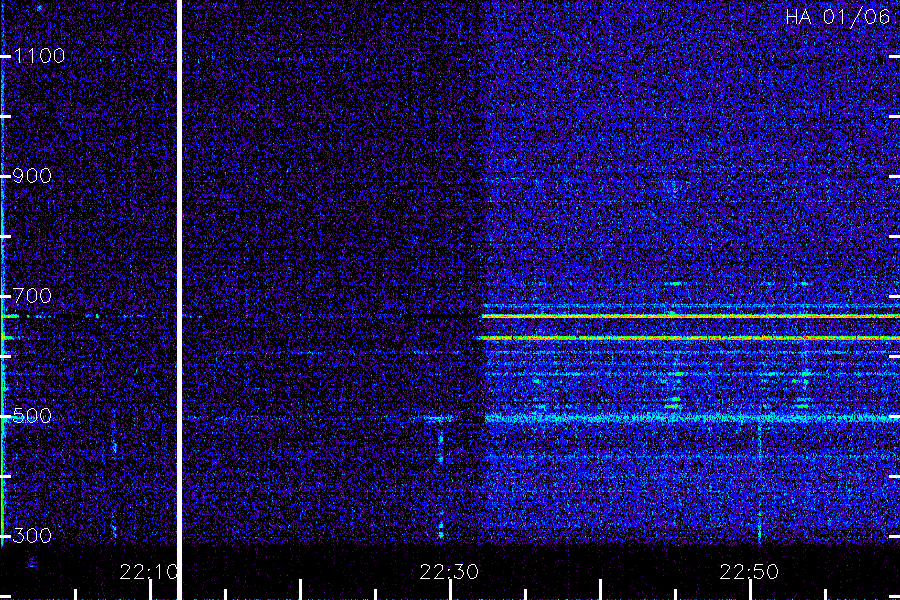The width and height of the screenshot is (900, 600).
Task: Click the 22:10 time axis label
Action: 149,572
